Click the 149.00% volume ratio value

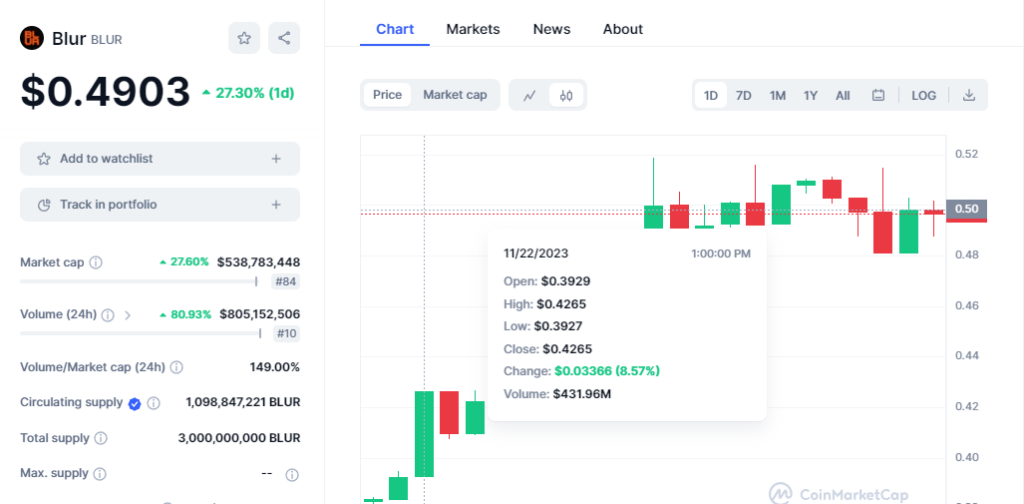(274, 367)
